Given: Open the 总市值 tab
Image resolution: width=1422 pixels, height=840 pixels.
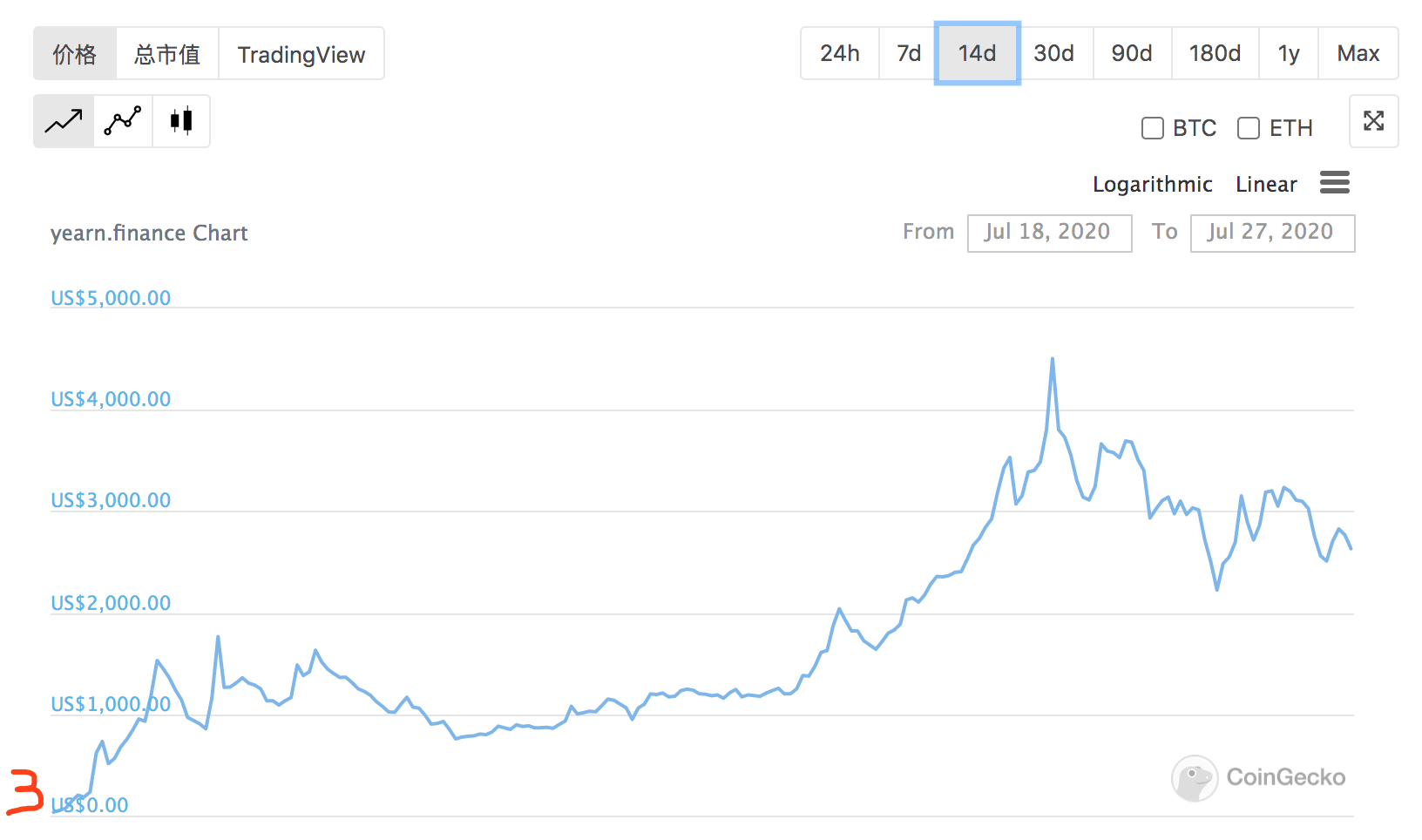Looking at the screenshot, I should 167,54.
